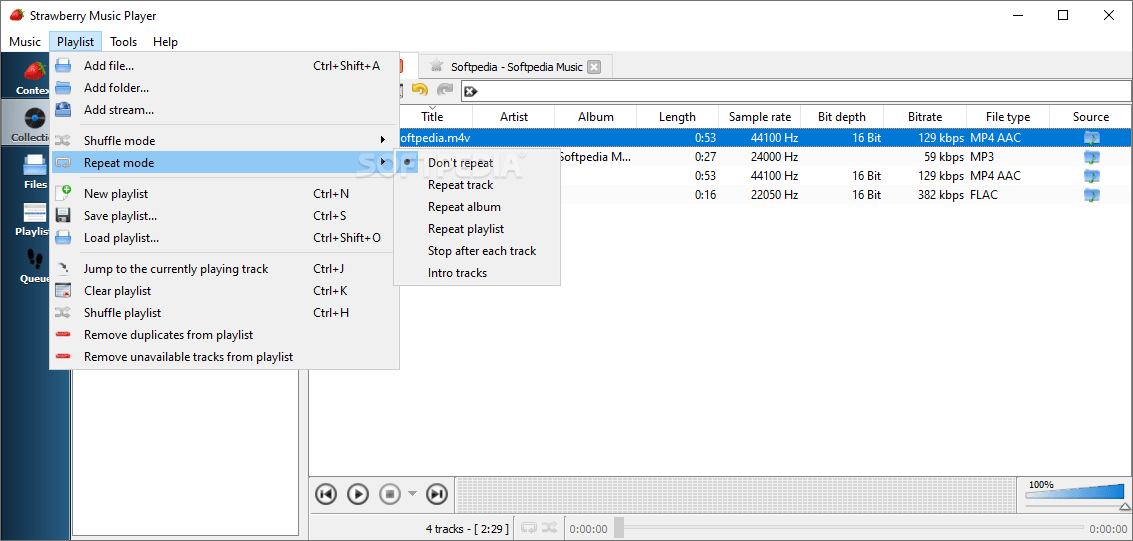Open the Playlists sidebar panel
Viewport: 1133px width, 541px height.
click(x=33, y=218)
